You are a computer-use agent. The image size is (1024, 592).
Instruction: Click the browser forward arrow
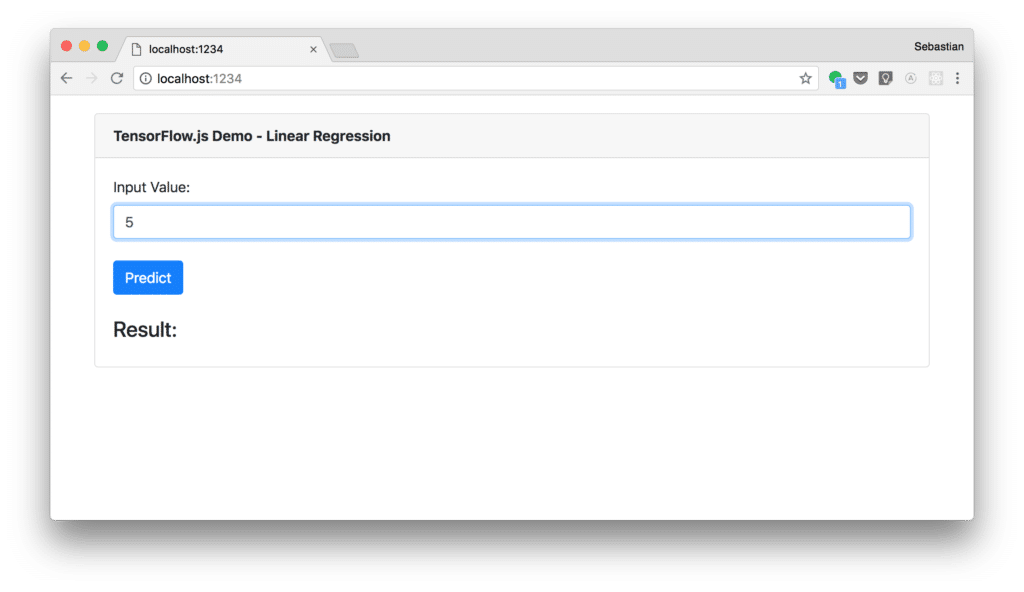[91, 78]
